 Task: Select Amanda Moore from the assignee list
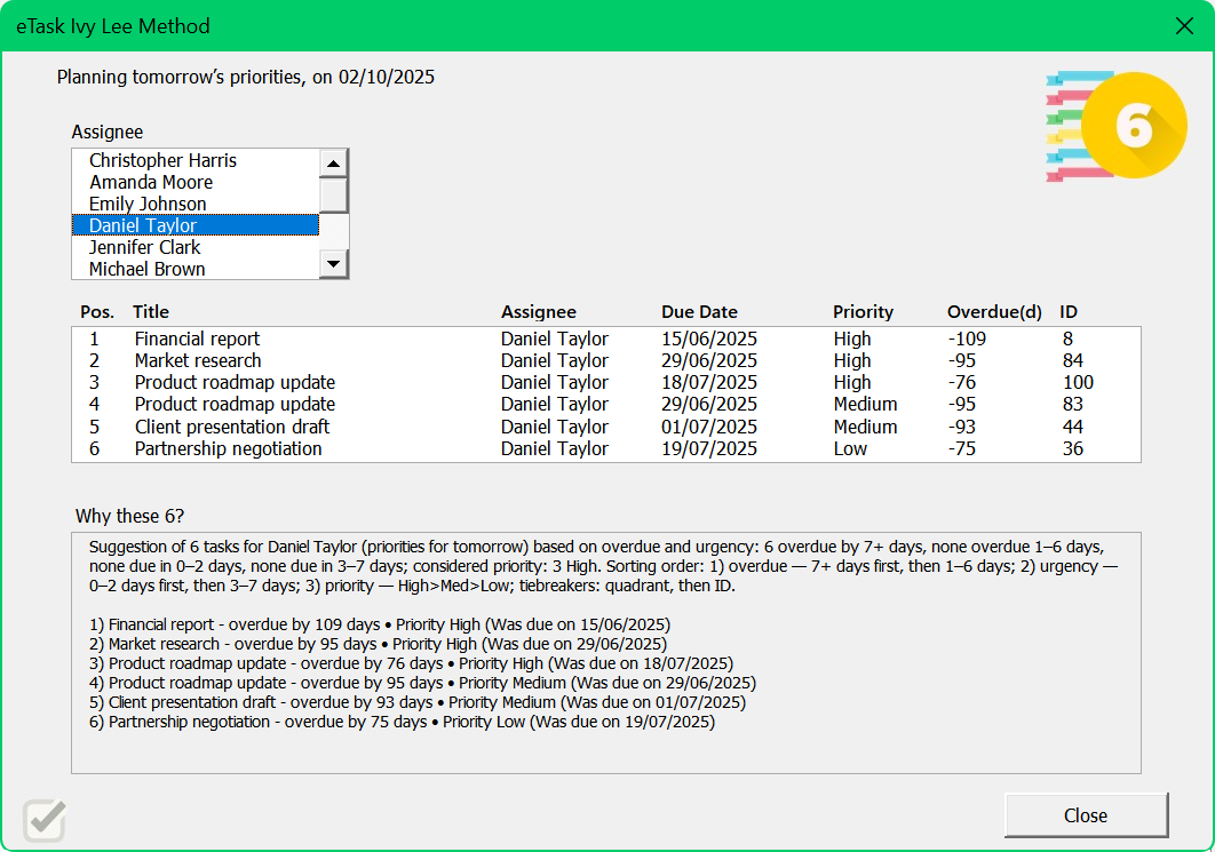(150, 182)
